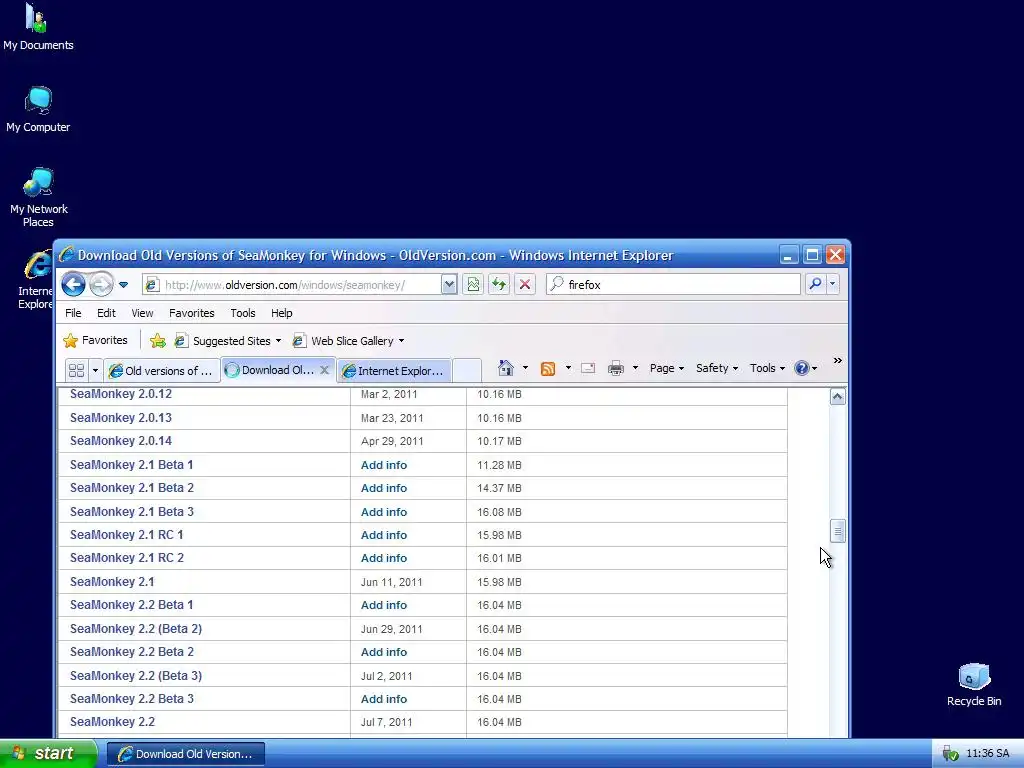
Task: Open the tab list dropdown arrow
Action: coord(95,370)
